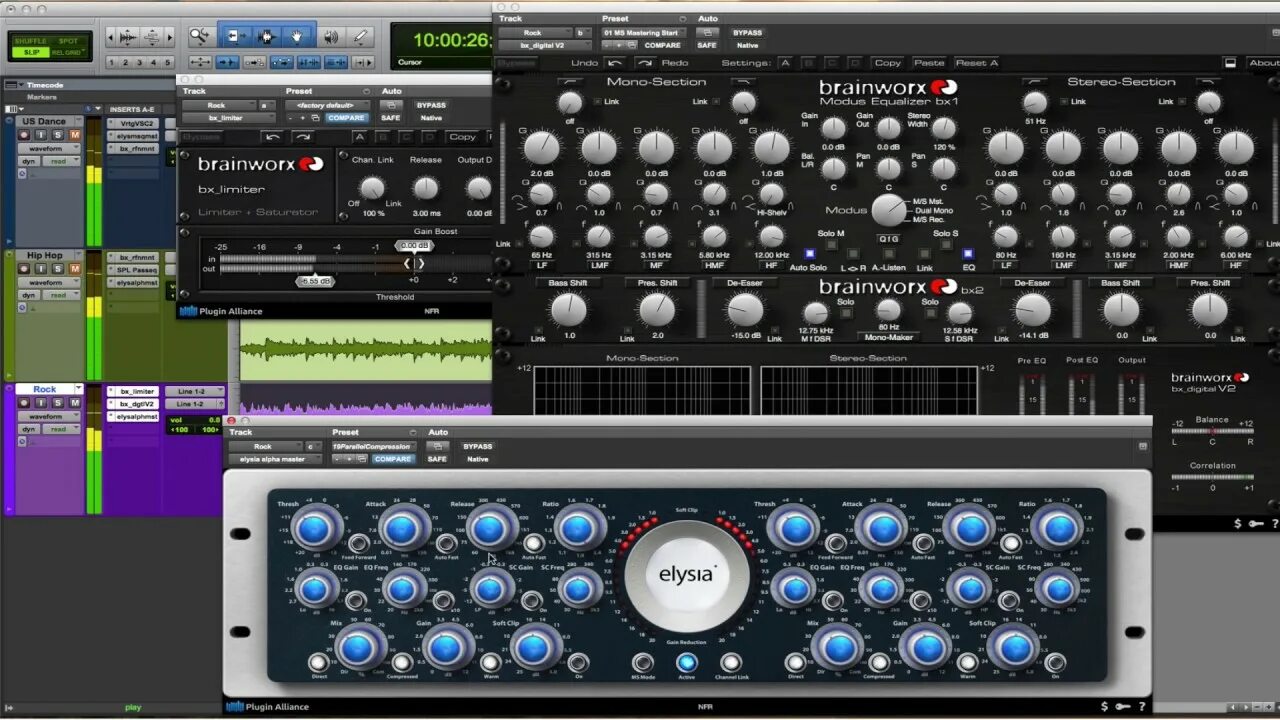1280x720 pixels.
Task: Click Paste in bx_digital V2 settings
Action: (x=928, y=63)
